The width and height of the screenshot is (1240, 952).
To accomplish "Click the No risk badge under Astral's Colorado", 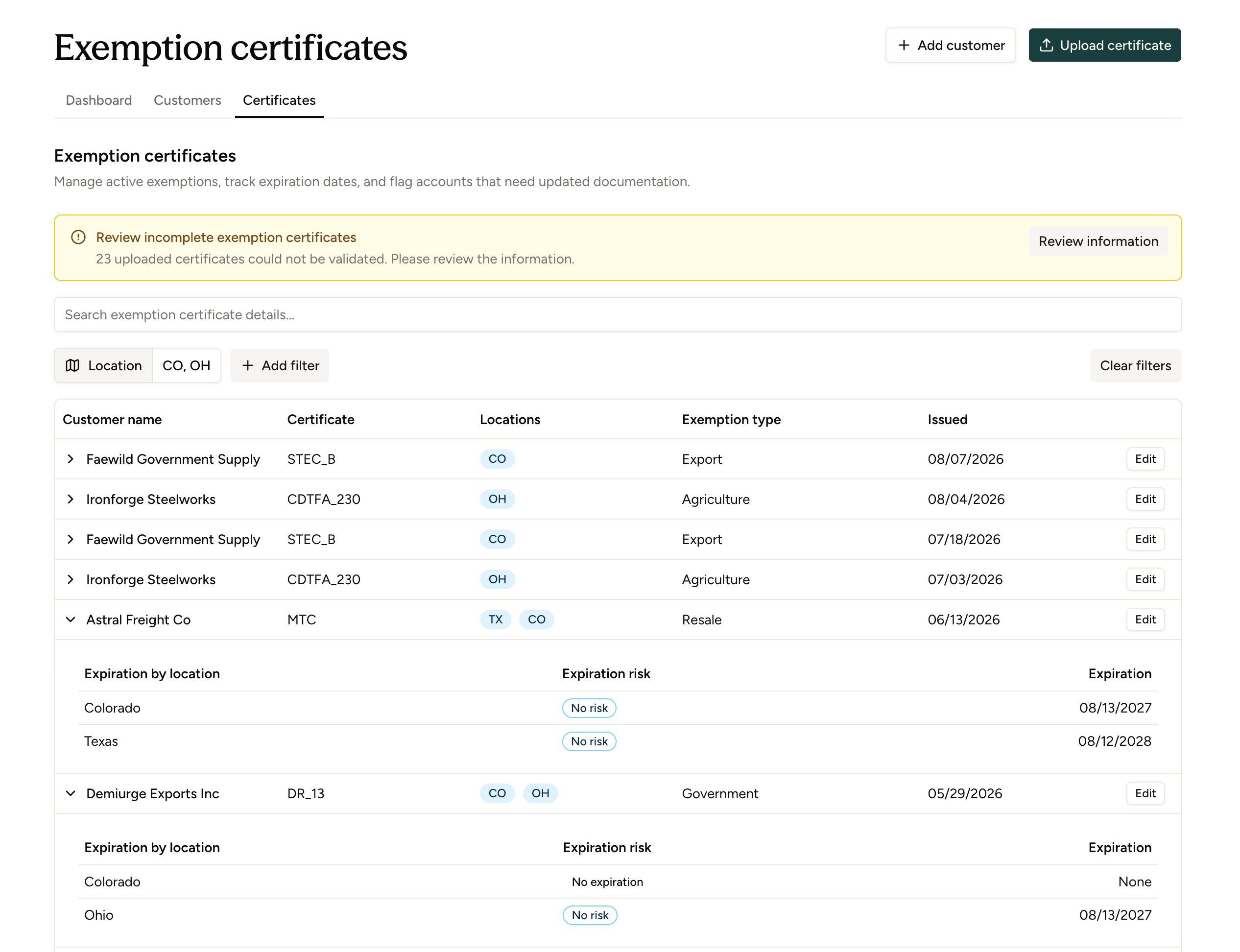I will pos(589,708).
